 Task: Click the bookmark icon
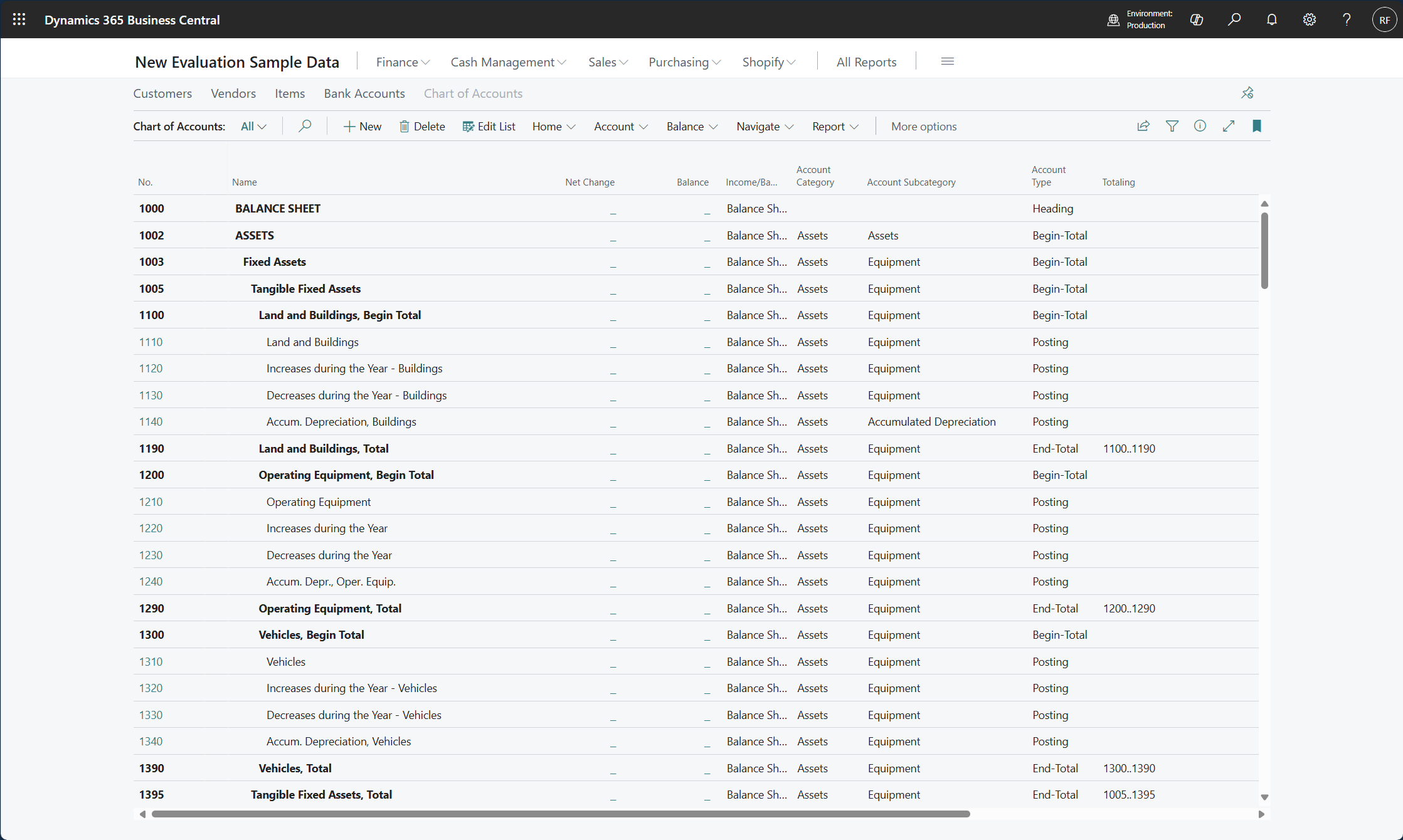point(1257,126)
